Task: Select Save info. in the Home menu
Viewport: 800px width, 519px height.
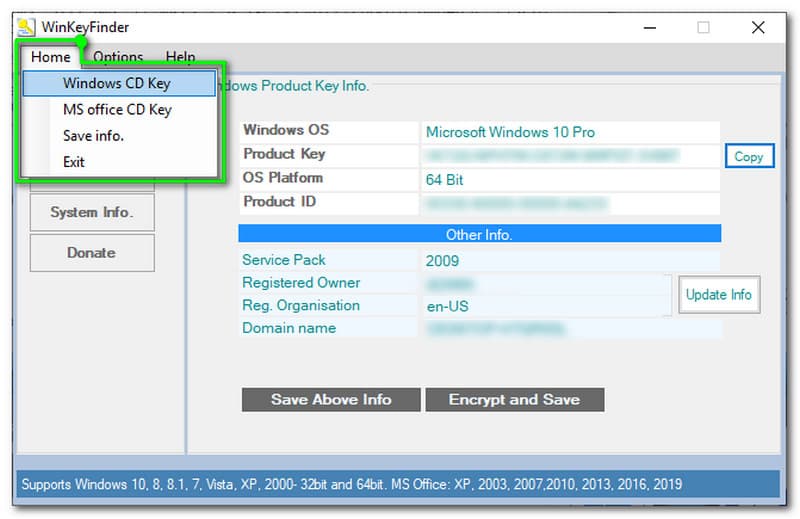Action: pyautogui.click(x=93, y=135)
